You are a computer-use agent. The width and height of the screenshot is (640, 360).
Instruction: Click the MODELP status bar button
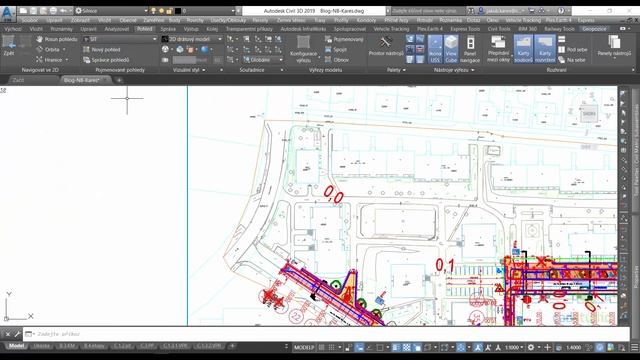304,347
